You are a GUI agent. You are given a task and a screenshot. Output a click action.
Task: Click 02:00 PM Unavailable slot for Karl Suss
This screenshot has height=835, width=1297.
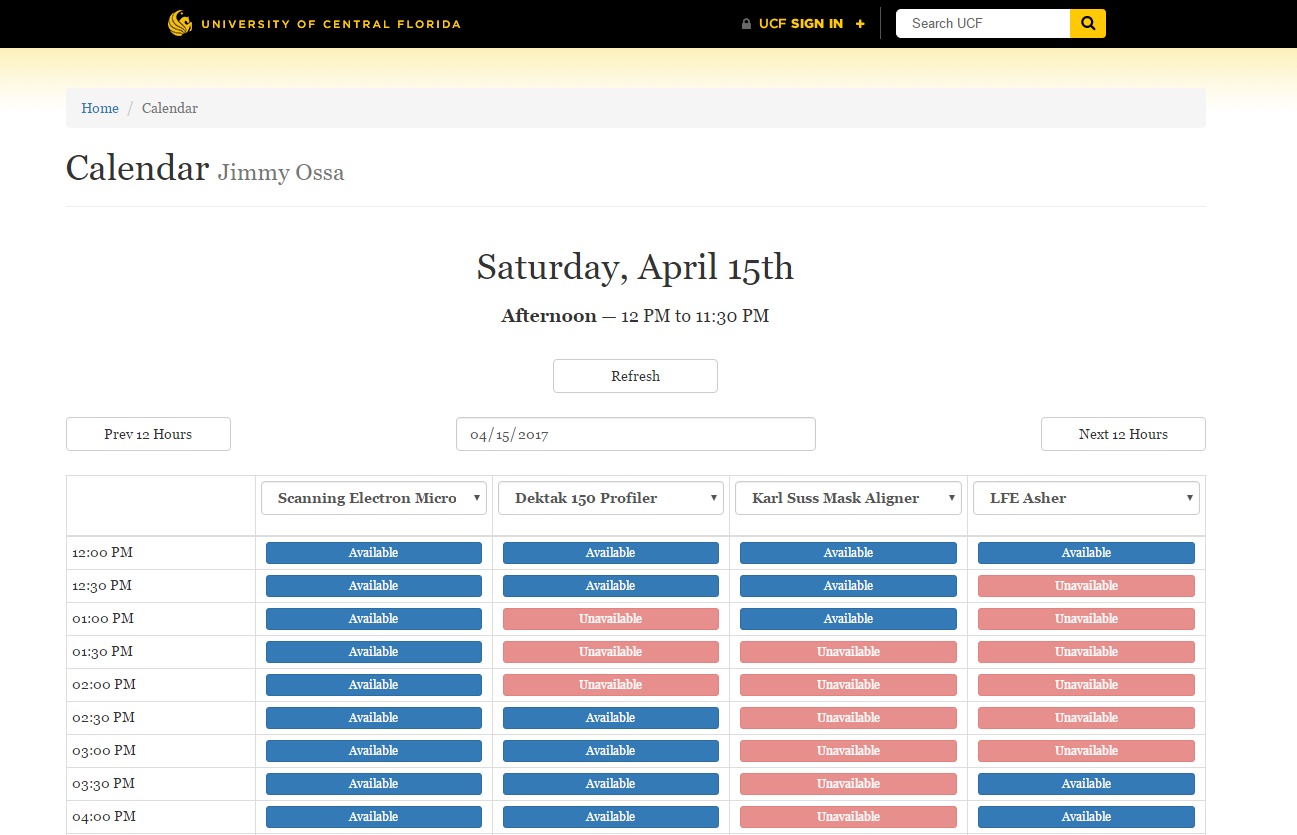(848, 685)
